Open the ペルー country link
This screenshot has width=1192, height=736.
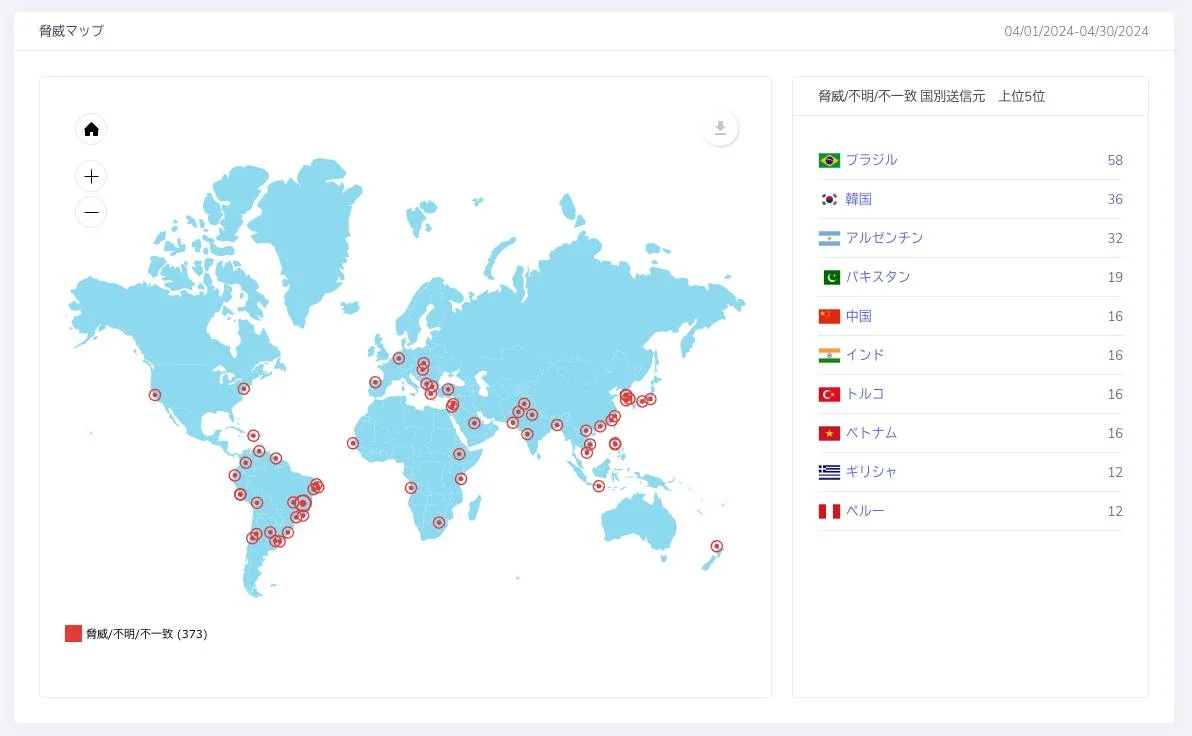(x=865, y=511)
